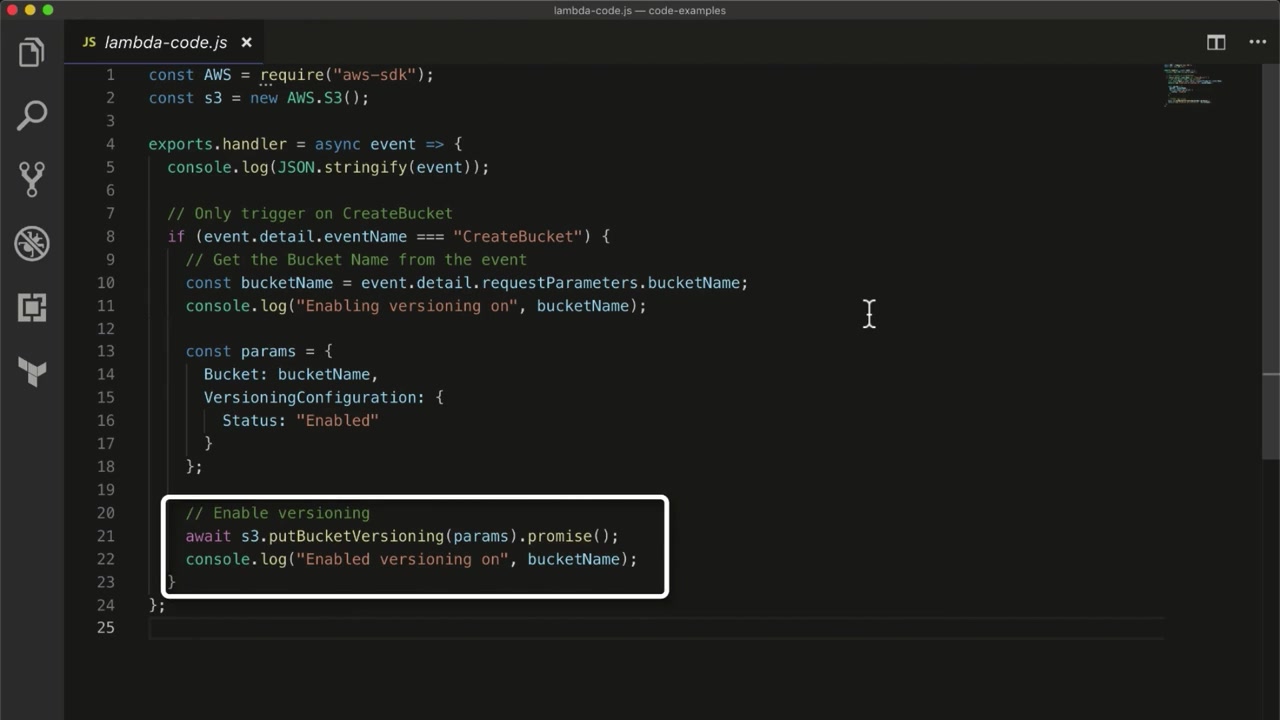Image resolution: width=1280 pixels, height=720 pixels.
Task: Click the green macOS fullscreen button
Action: pyautogui.click(x=47, y=10)
